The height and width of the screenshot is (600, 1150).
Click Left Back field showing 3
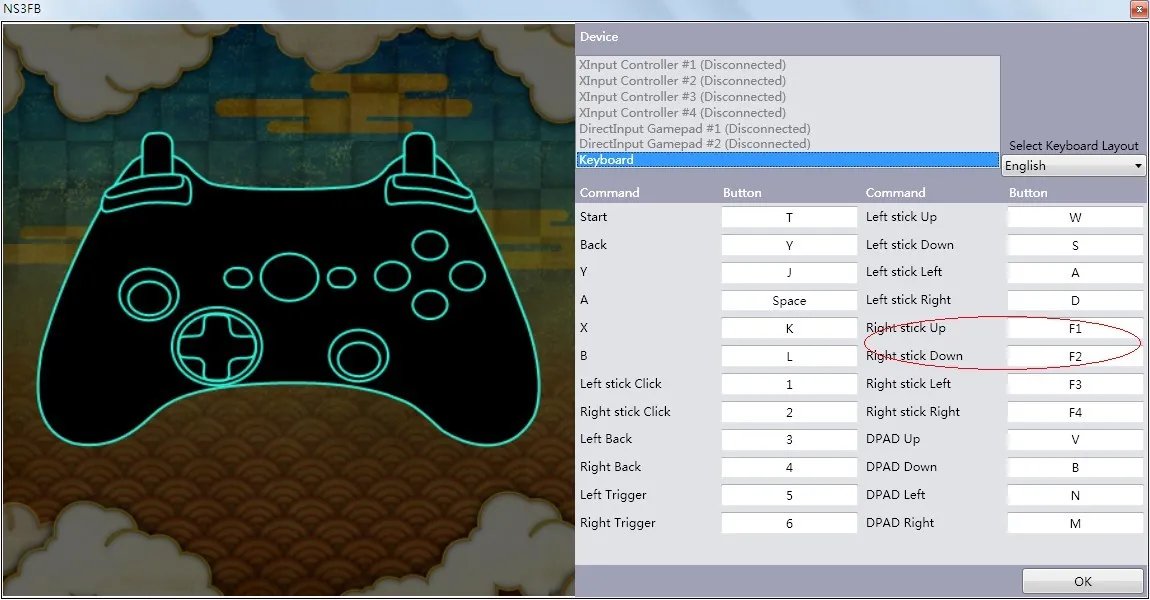pyautogui.click(x=789, y=439)
